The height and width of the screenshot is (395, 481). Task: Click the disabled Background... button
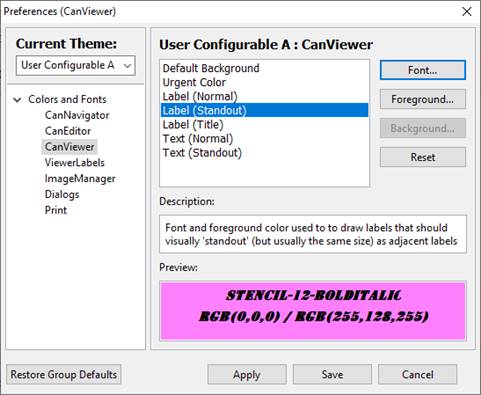423,128
